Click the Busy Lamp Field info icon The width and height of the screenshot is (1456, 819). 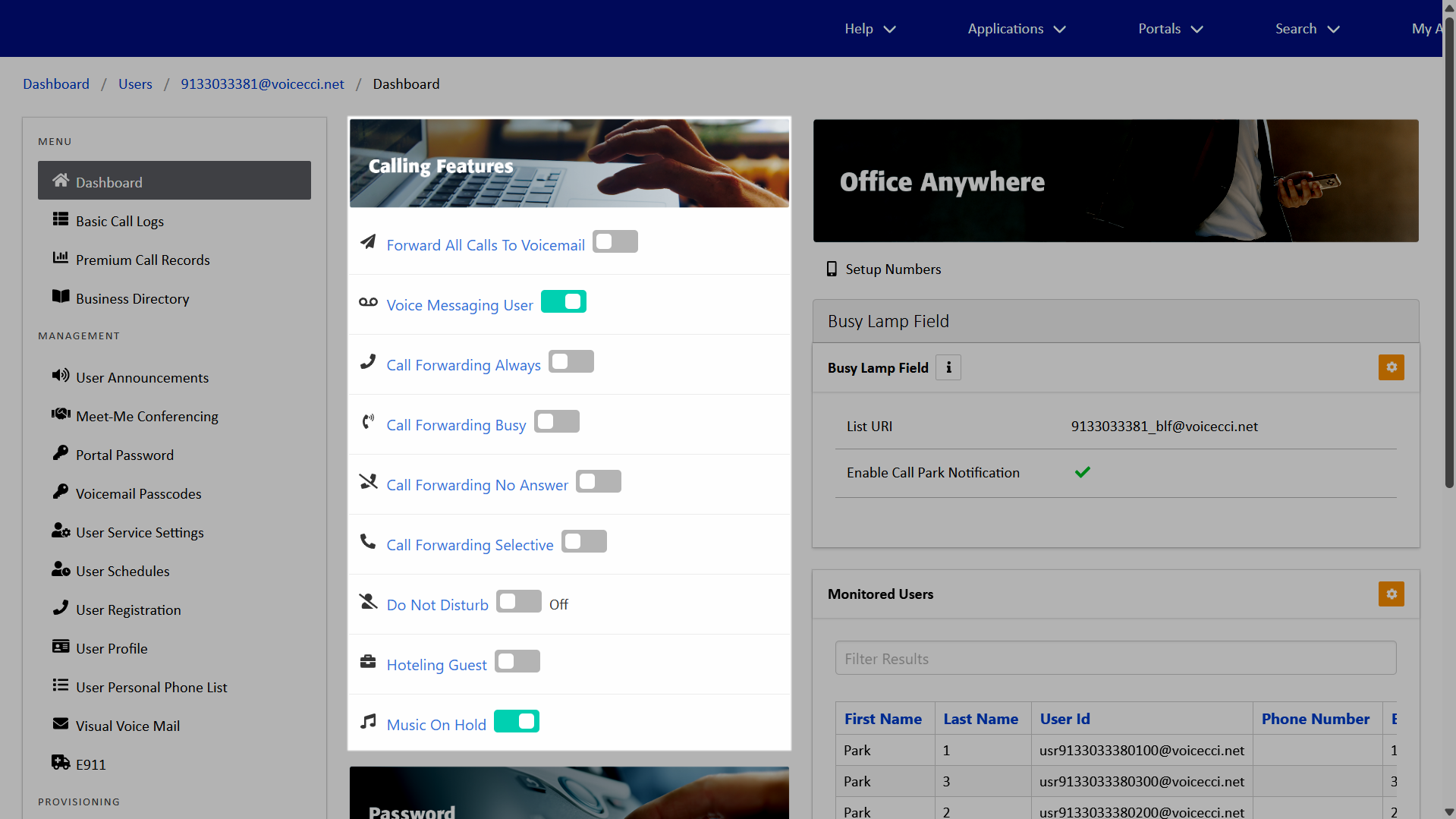[x=948, y=367]
